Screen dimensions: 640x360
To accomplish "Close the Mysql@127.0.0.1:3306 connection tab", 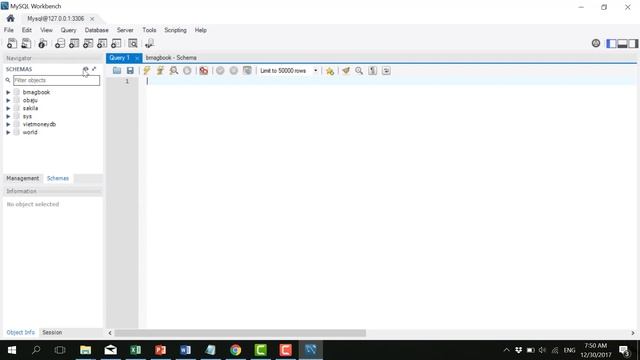I will click(92, 19).
